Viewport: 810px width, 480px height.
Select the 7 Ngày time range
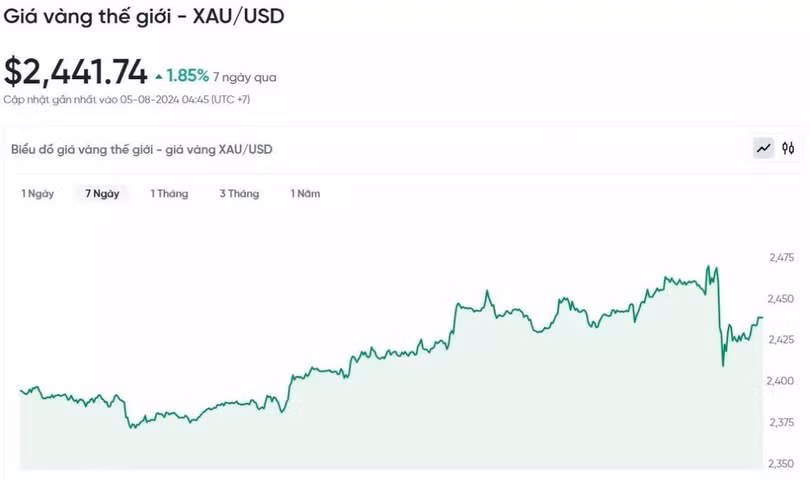click(102, 194)
